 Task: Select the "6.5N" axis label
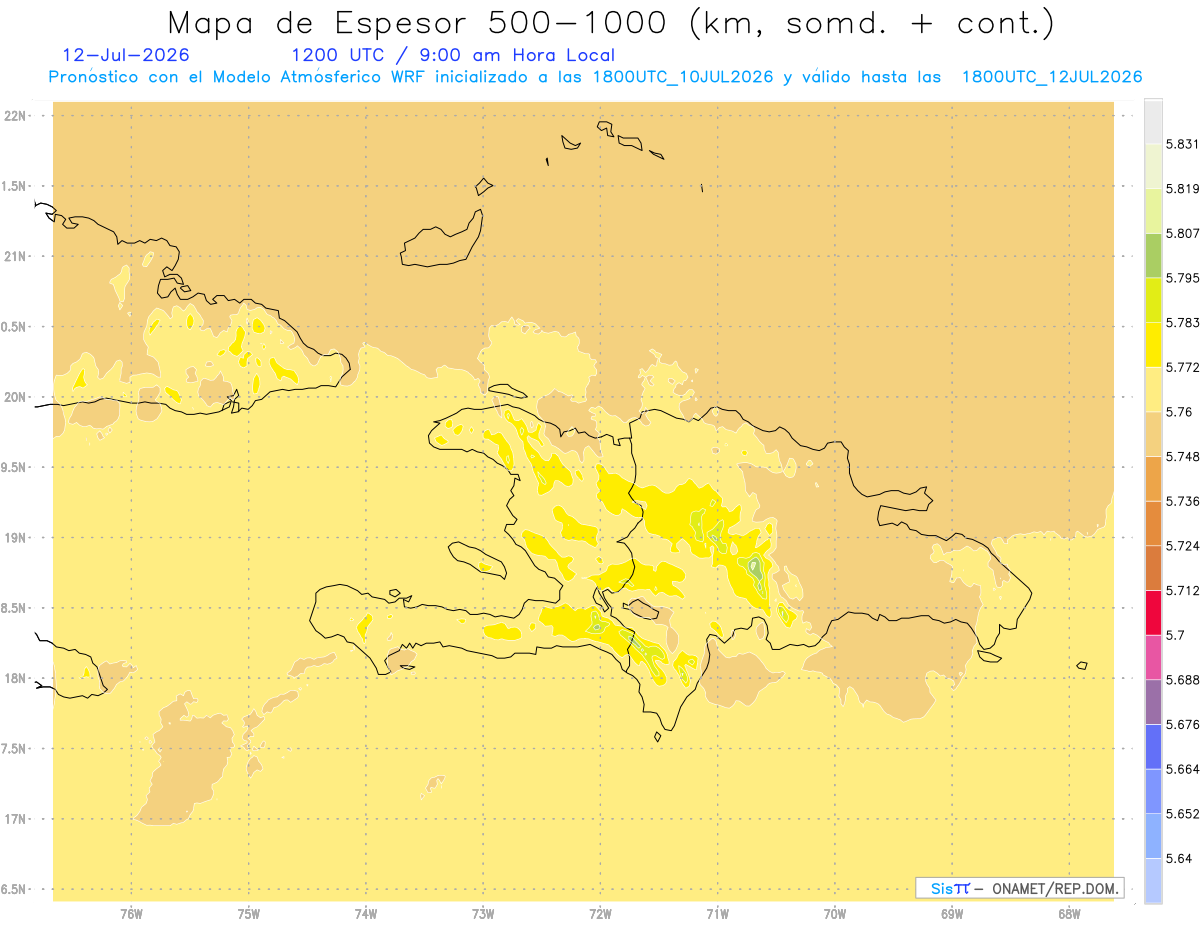coord(14,889)
